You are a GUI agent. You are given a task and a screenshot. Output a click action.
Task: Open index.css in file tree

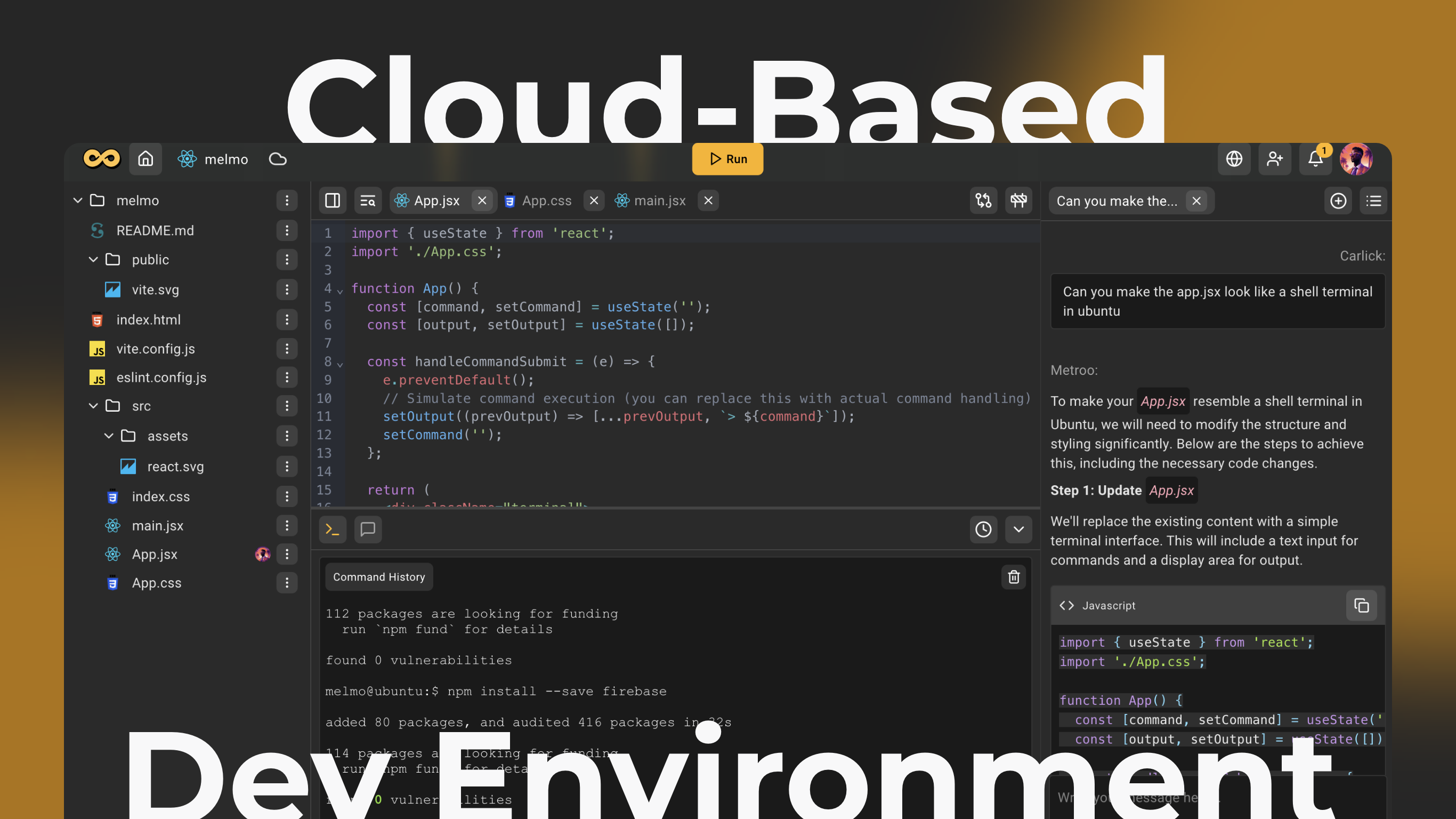tap(160, 496)
